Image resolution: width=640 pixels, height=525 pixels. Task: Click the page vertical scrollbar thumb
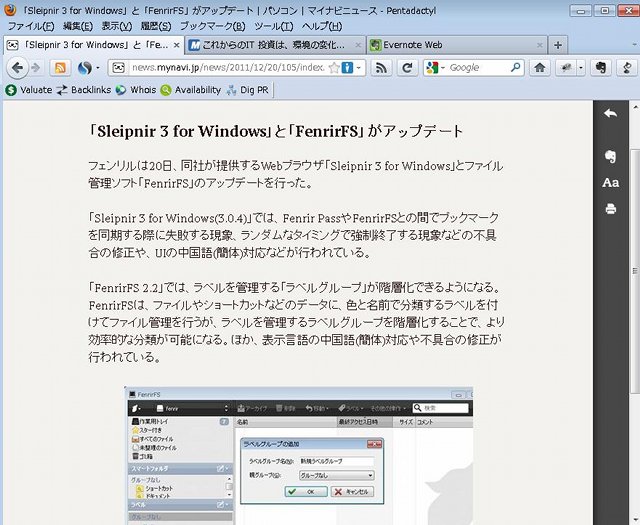pyautogui.click(x=635, y=271)
